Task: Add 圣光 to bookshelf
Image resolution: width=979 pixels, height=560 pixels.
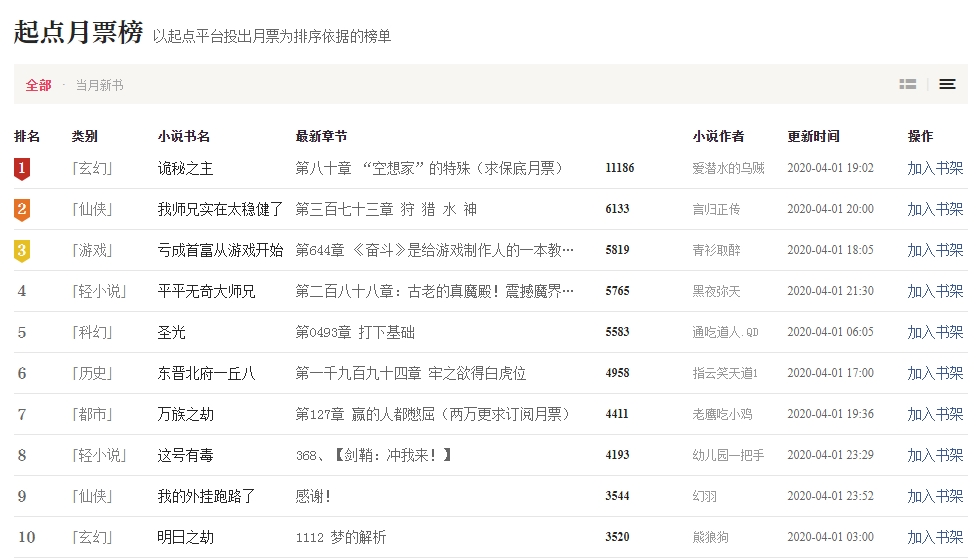Action: click(x=935, y=332)
